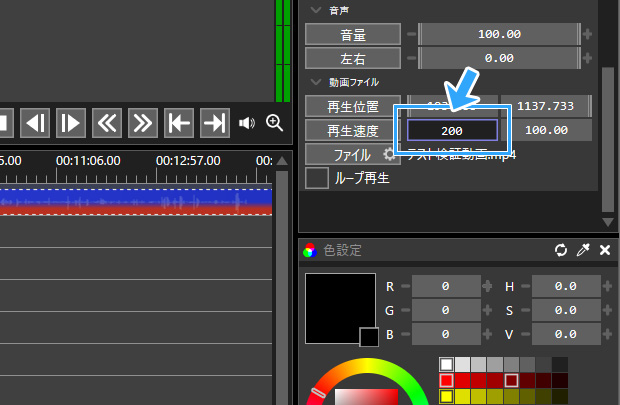Step back one frame in playback controls

[35, 123]
